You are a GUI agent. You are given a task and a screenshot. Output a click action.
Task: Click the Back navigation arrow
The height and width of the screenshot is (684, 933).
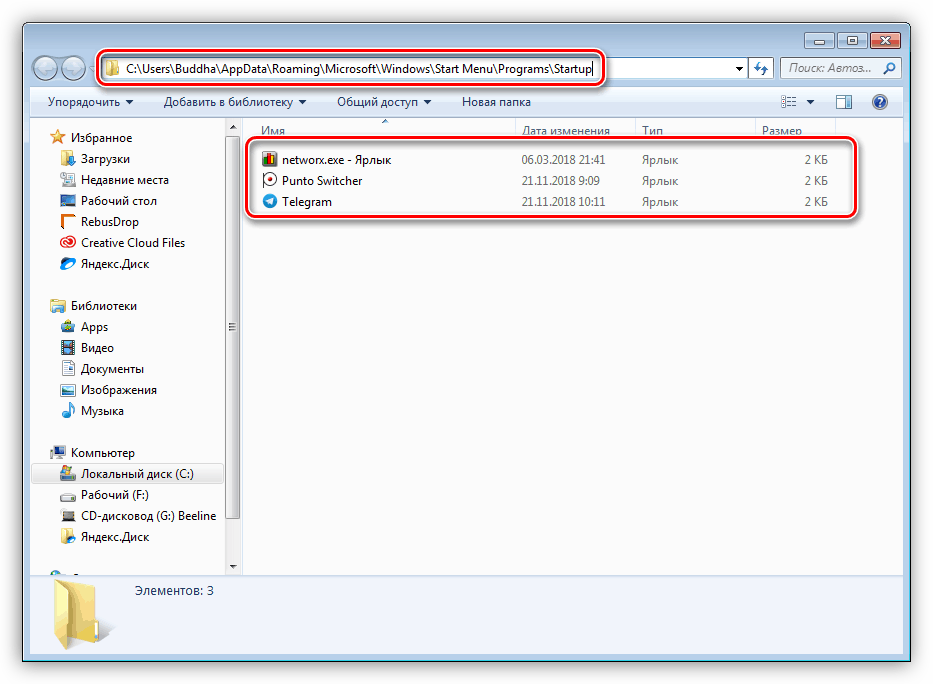[x=45, y=69]
